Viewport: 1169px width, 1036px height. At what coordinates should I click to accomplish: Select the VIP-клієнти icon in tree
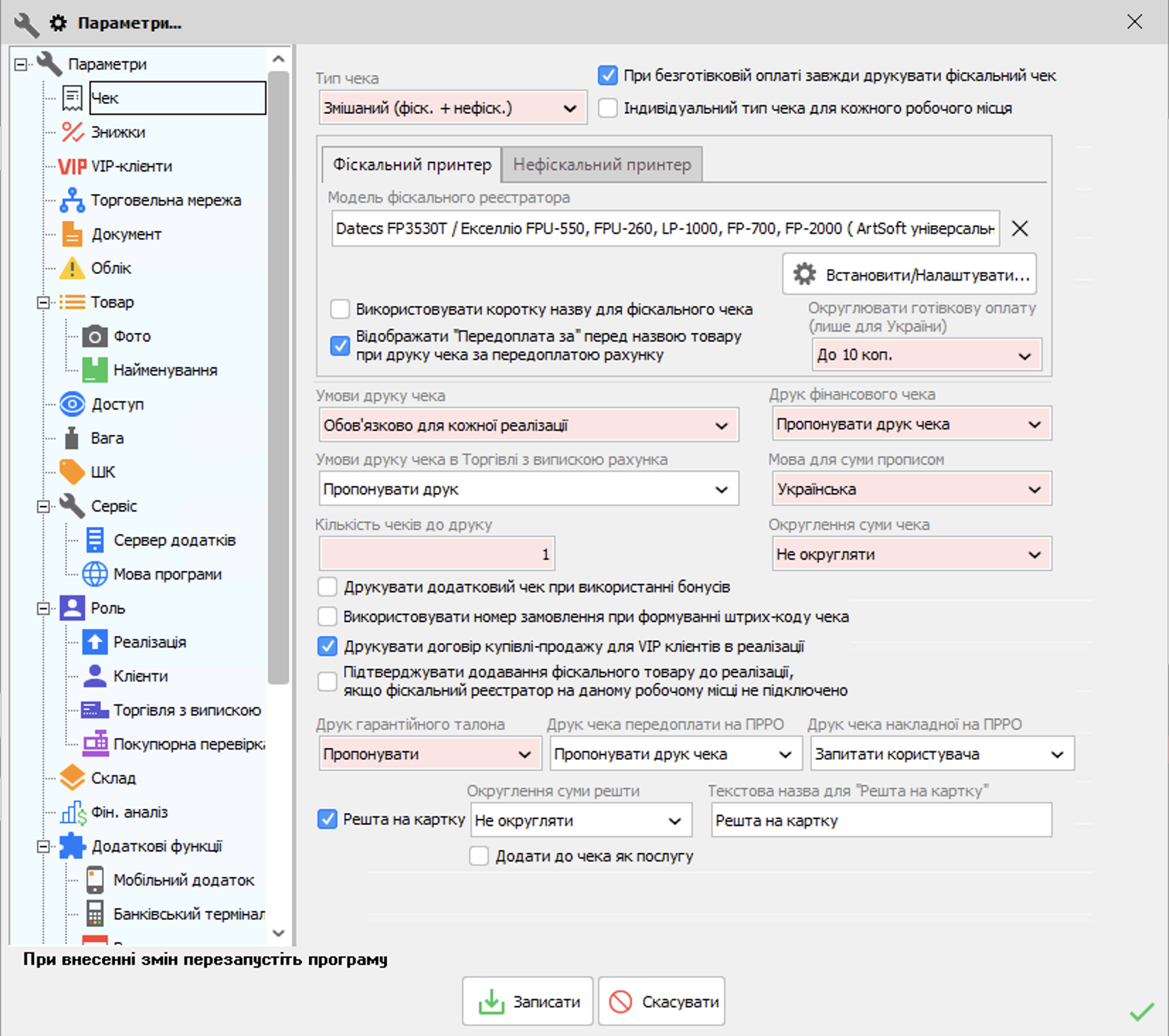72,167
